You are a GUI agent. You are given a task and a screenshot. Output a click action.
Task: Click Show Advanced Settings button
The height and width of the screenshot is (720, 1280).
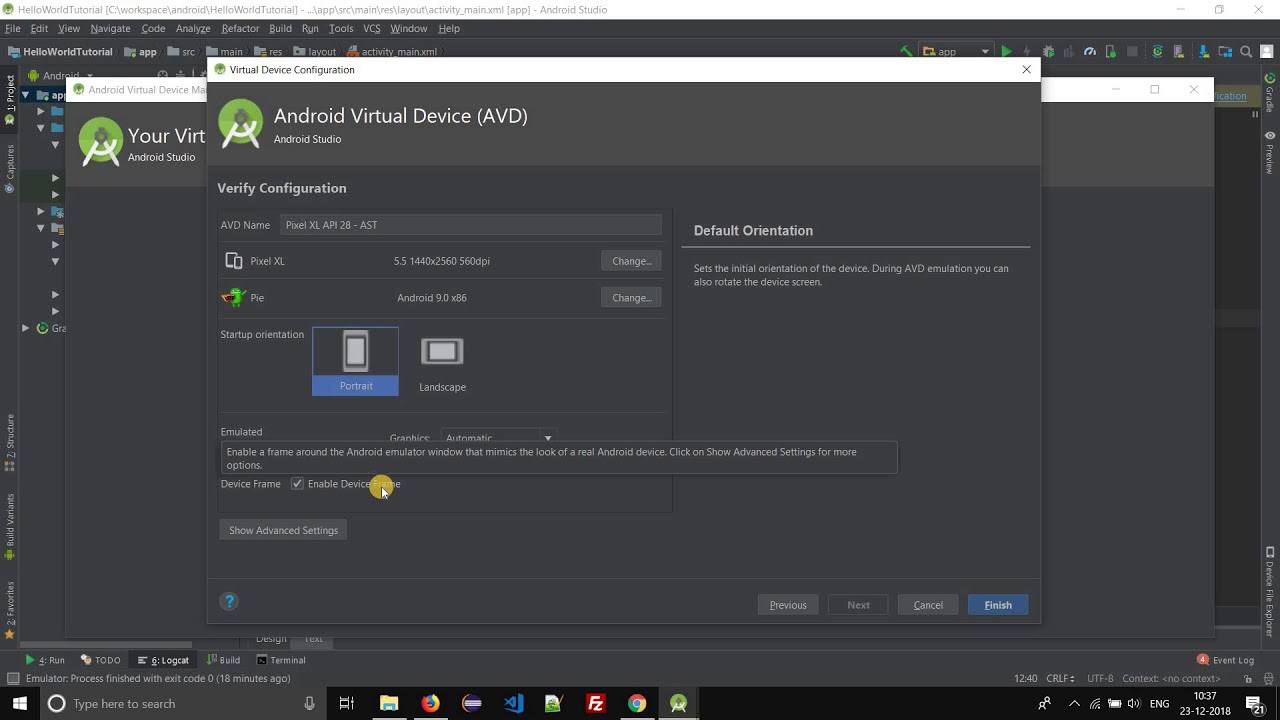(x=283, y=530)
